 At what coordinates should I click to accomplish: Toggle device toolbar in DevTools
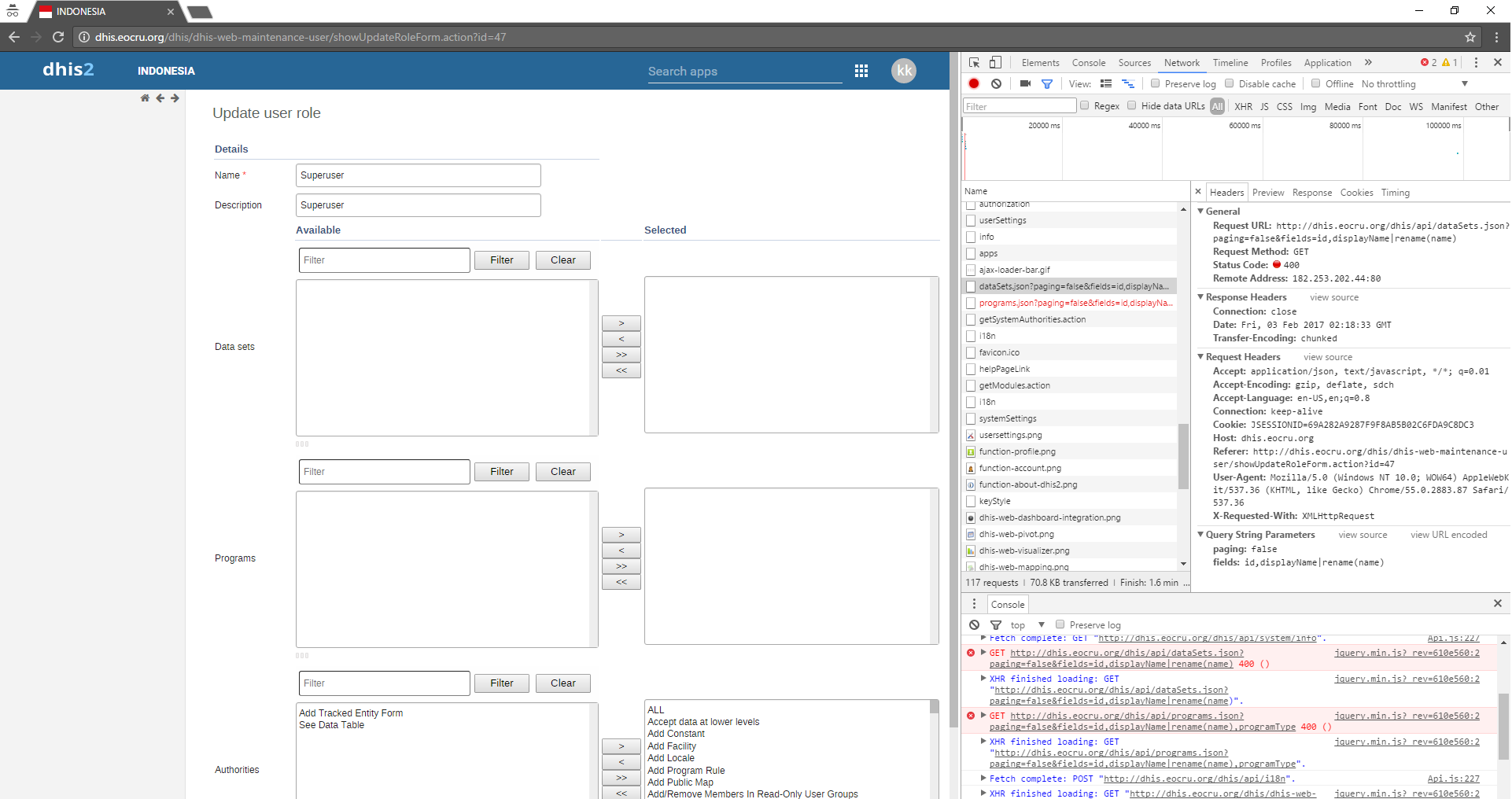996,63
